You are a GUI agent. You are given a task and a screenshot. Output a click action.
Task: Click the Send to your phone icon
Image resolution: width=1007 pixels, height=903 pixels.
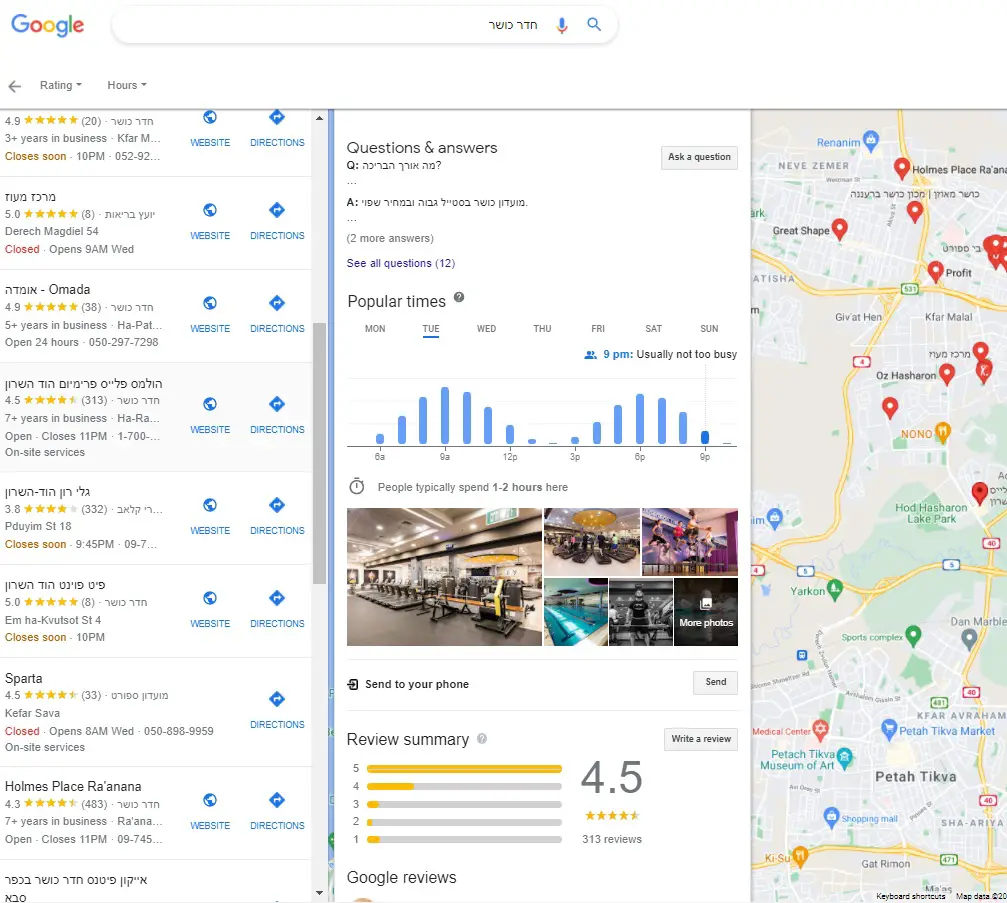(x=353, y=684)
